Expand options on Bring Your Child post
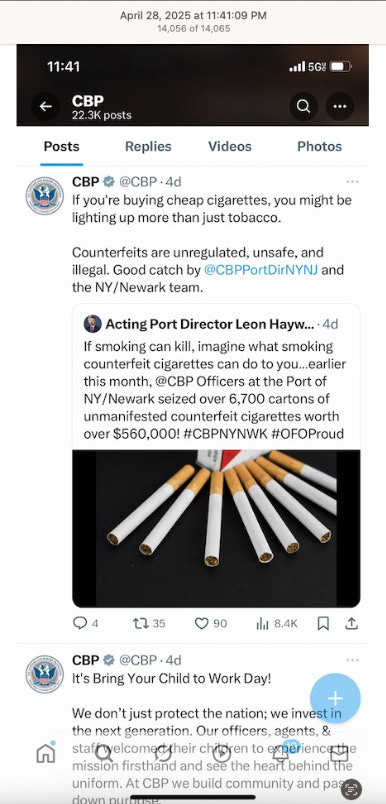 tap(352, 660)
